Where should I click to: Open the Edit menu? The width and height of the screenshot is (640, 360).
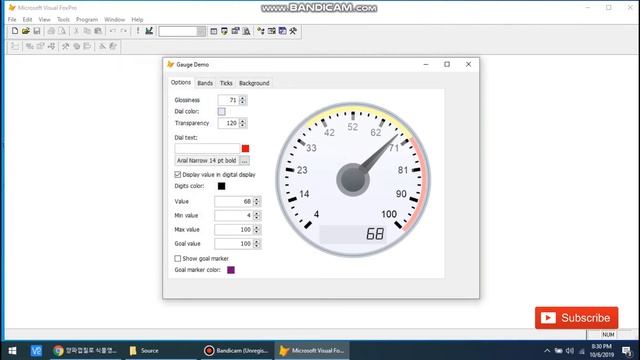tap(27, 19)
